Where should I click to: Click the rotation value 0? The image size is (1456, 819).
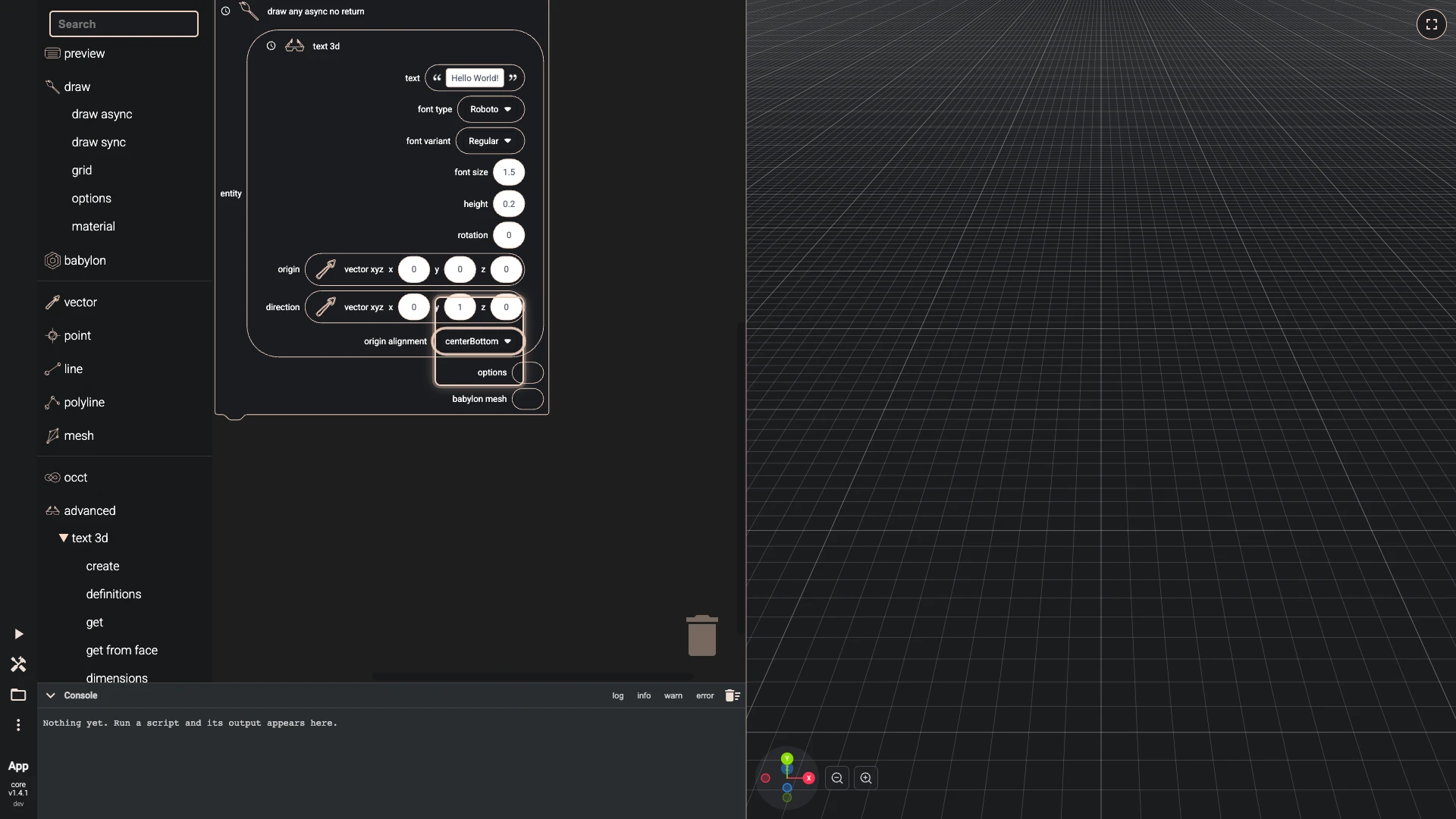tap(509, 235)
